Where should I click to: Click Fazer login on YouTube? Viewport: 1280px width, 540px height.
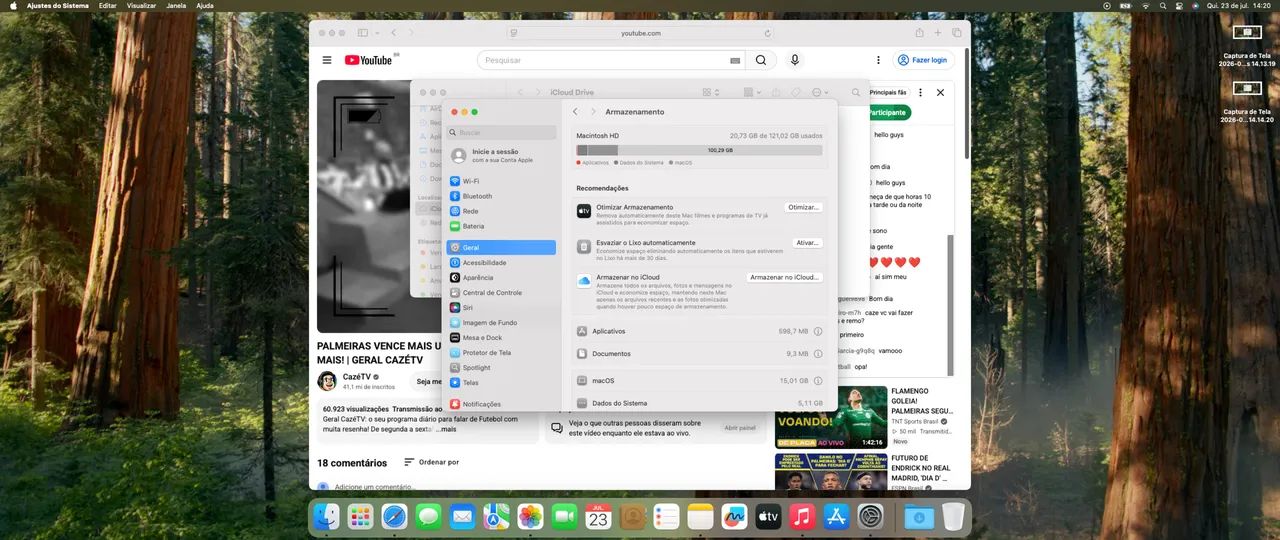[x=922, y=60]
